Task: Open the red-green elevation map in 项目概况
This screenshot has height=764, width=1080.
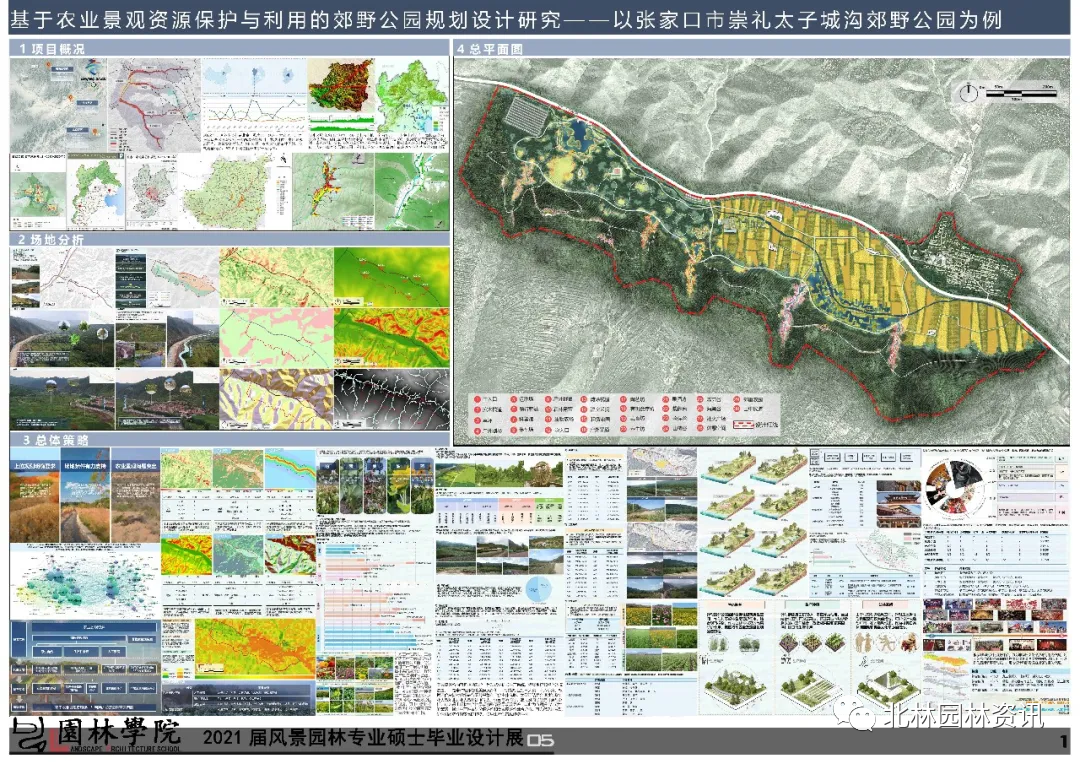Action: click(340, 85)
